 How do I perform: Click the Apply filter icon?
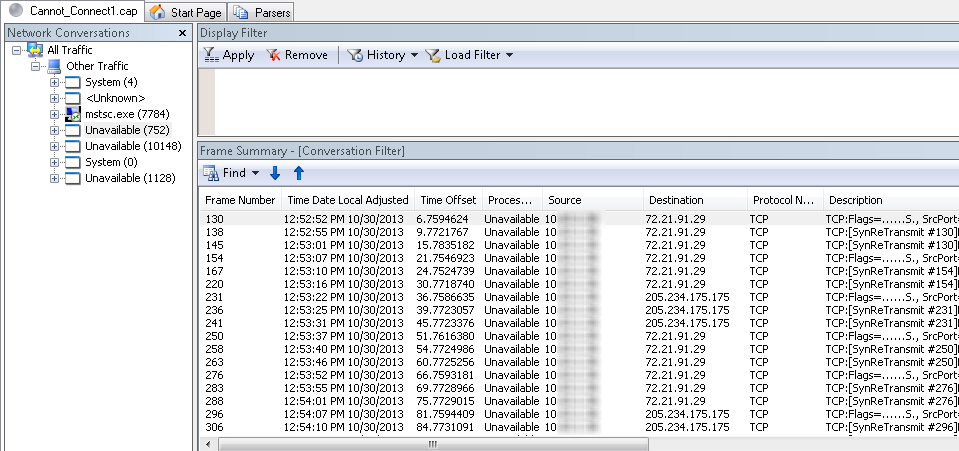point(211,55)
